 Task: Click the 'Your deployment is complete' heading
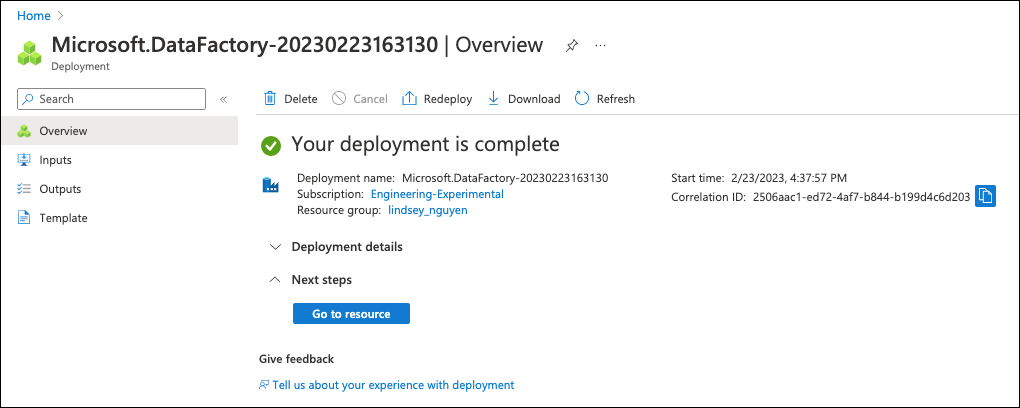[425, 144]
